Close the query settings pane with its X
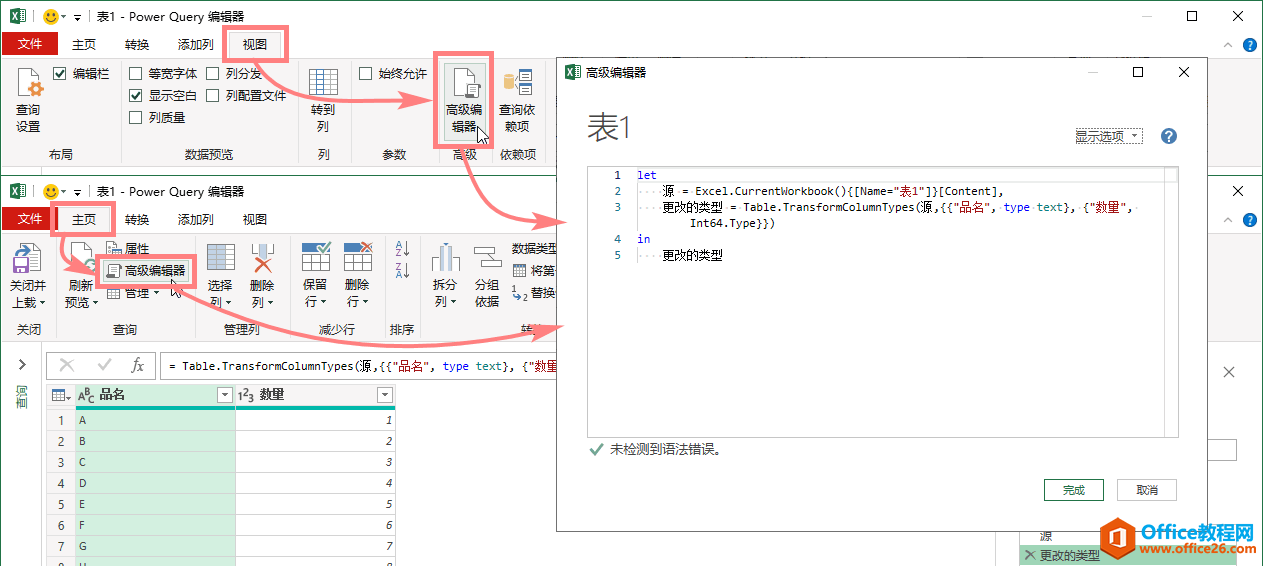The height and width of the screenshot is (566, 1263). [1229, 372]
